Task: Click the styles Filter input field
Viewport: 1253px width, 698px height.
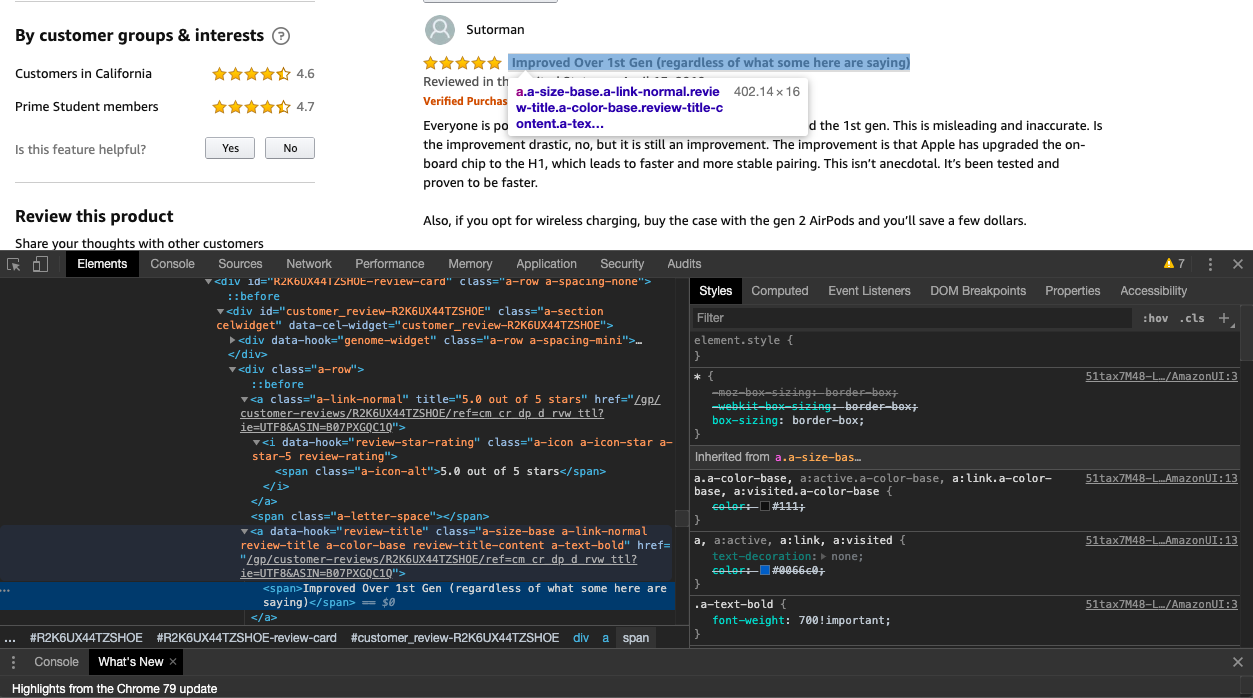Action: 910,318
